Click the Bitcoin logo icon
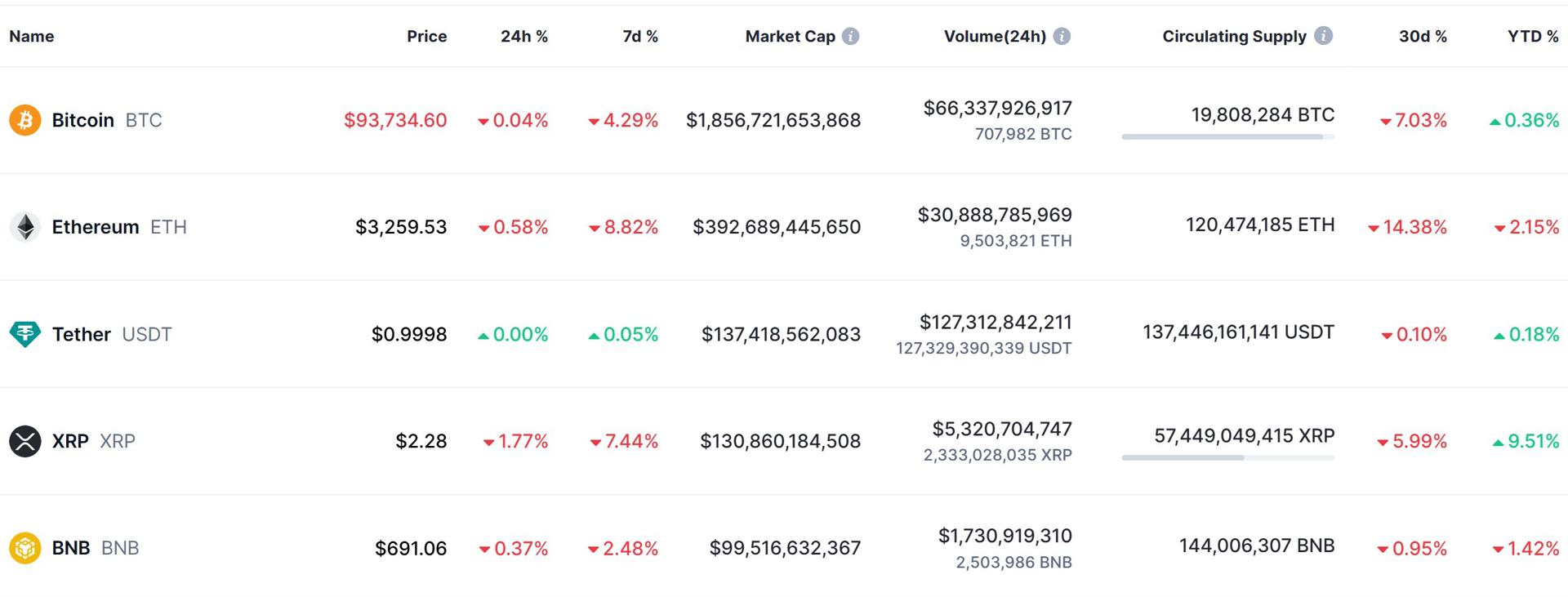1568x597 pixels. [x=25, y=120]
